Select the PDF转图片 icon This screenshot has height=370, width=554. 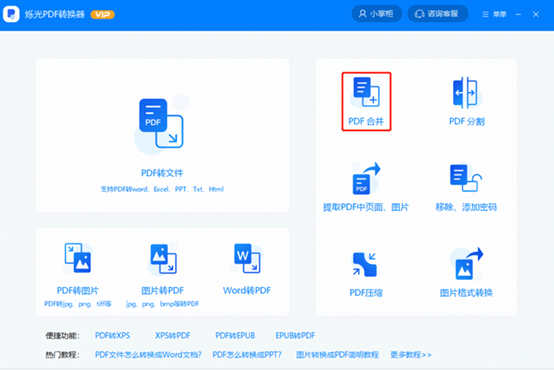(78, 258)
